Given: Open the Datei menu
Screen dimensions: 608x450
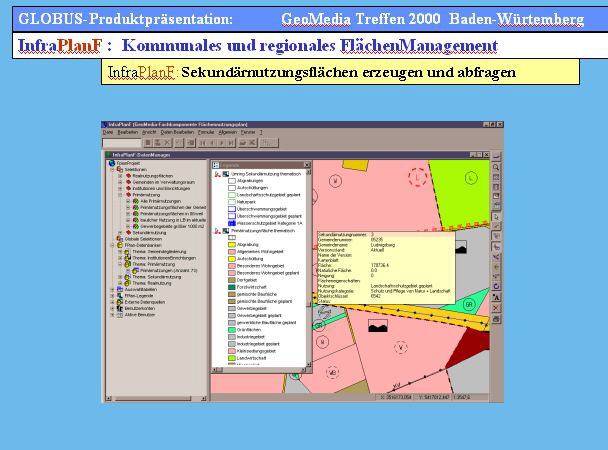Looking at the screenshot, I should pos(107,132).
